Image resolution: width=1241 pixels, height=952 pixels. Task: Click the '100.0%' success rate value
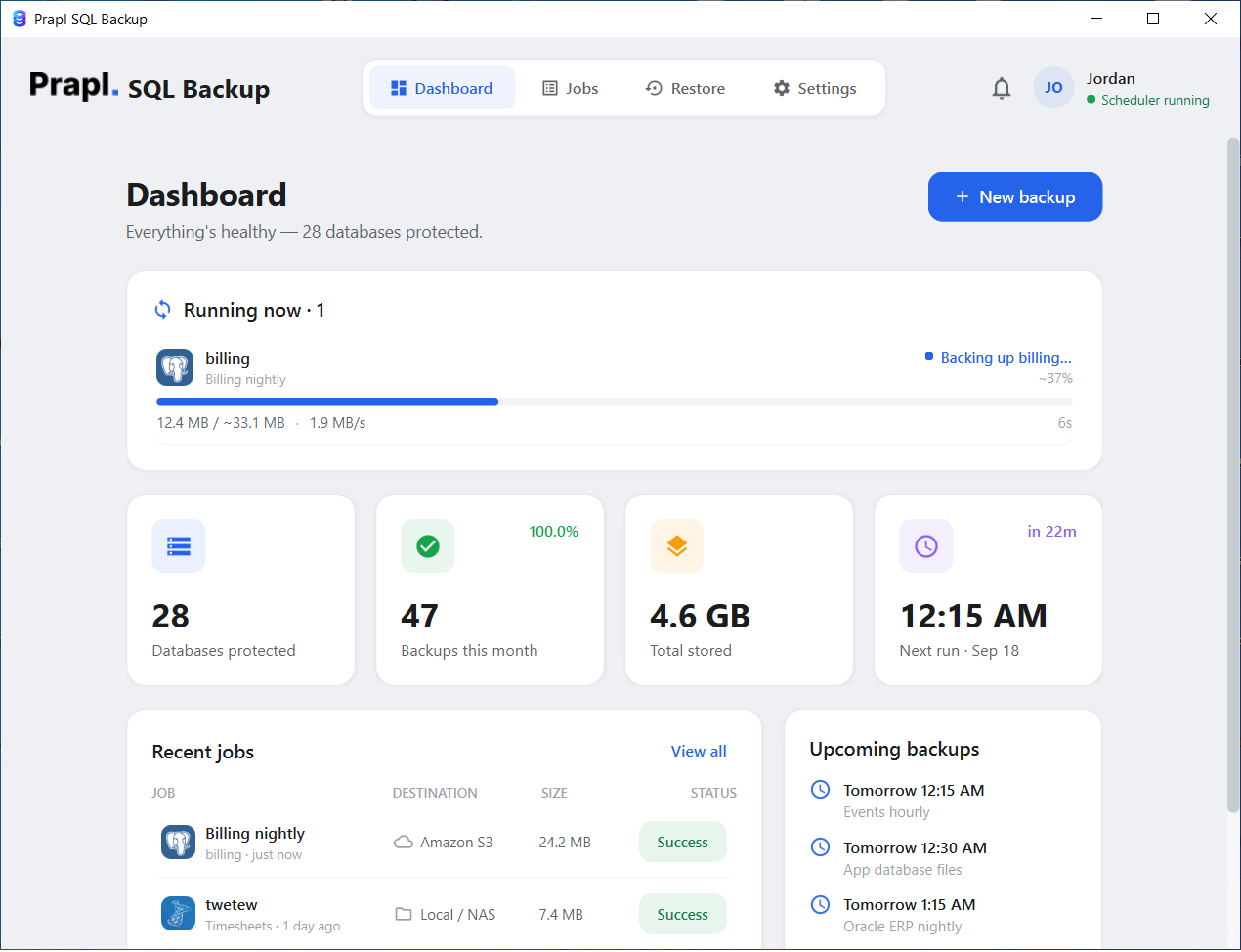[x=554, y=532]
